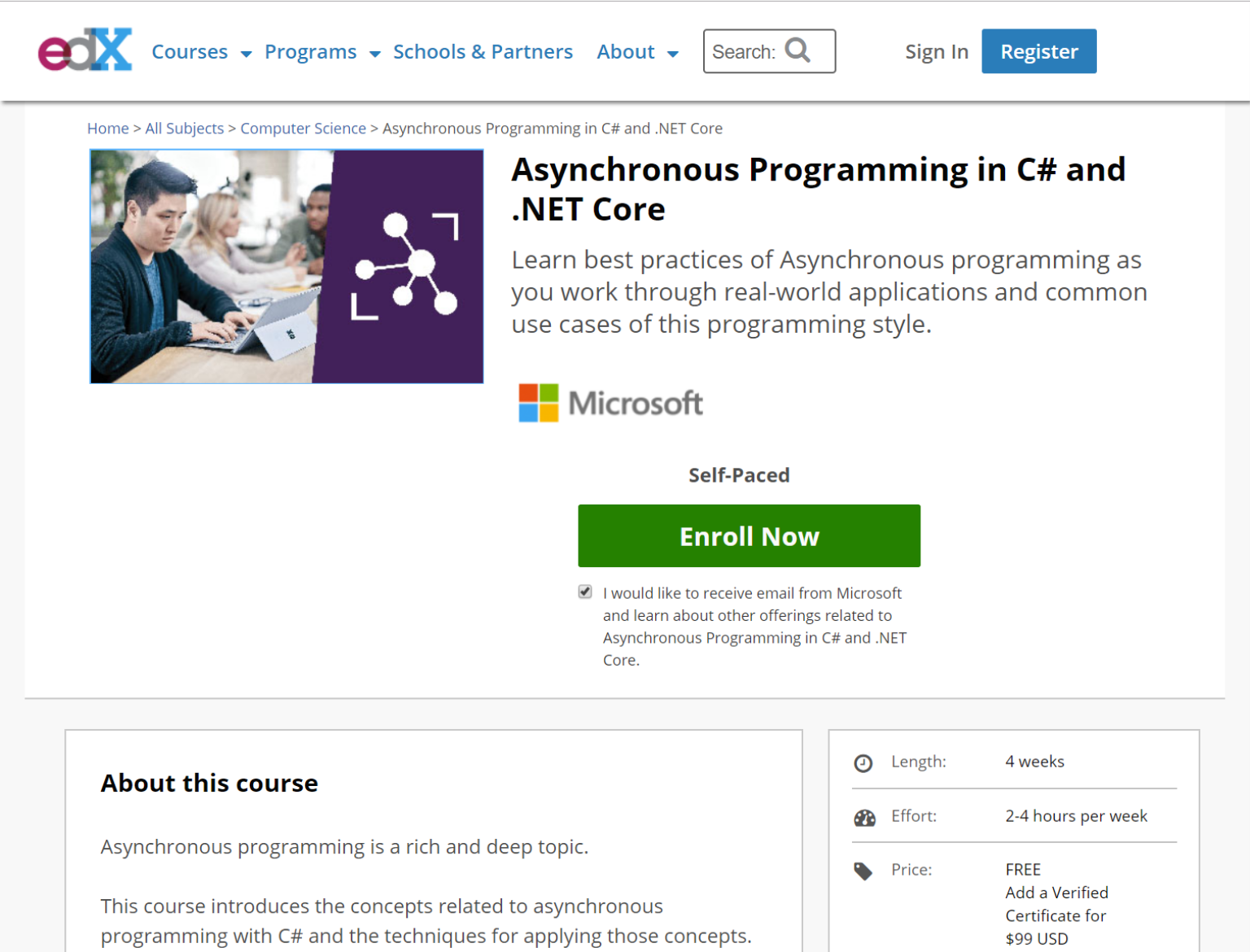Toggle the Microsoft email opt-in checkbox
Image resolution: width=1250 pixels, height=952 pixels.
[585, 592]
